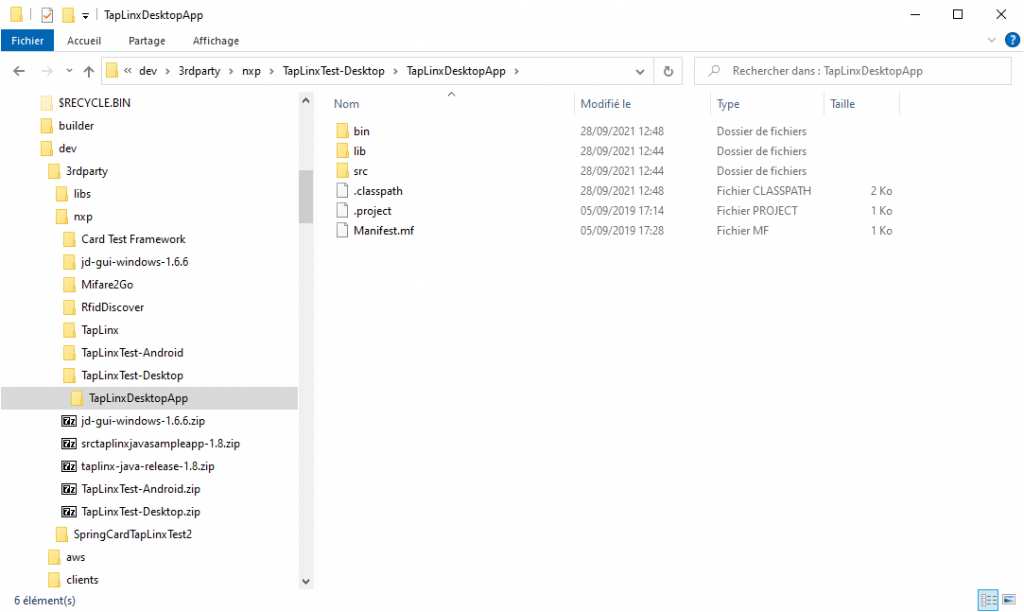Select the src folder icon
Image resolution: width=1024 pixels, height=612 pixels.
point(342,170)
